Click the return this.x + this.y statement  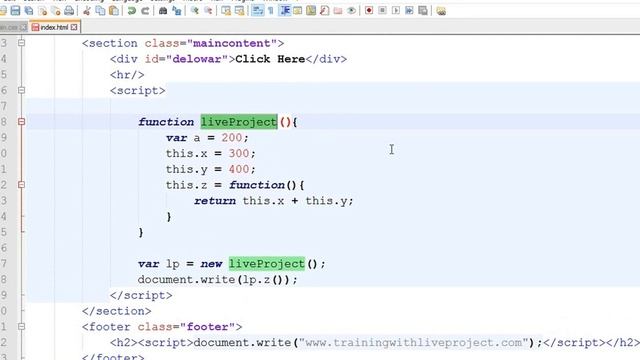point(273,201)
